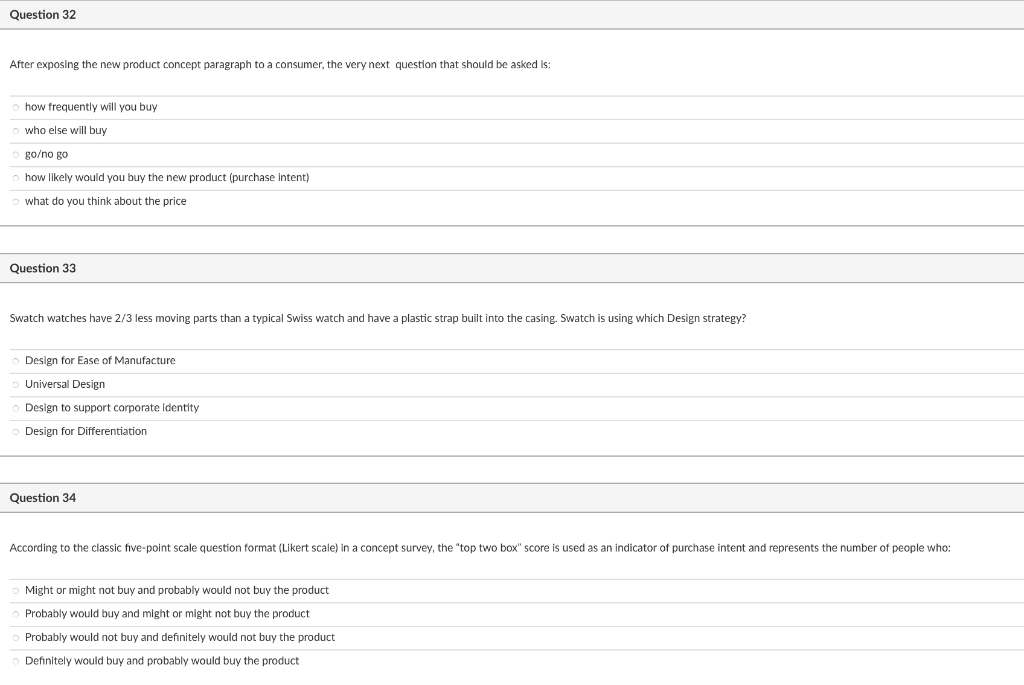Choose "Design to support corporate identity"
1024x685 pixels.
[14, 407]
